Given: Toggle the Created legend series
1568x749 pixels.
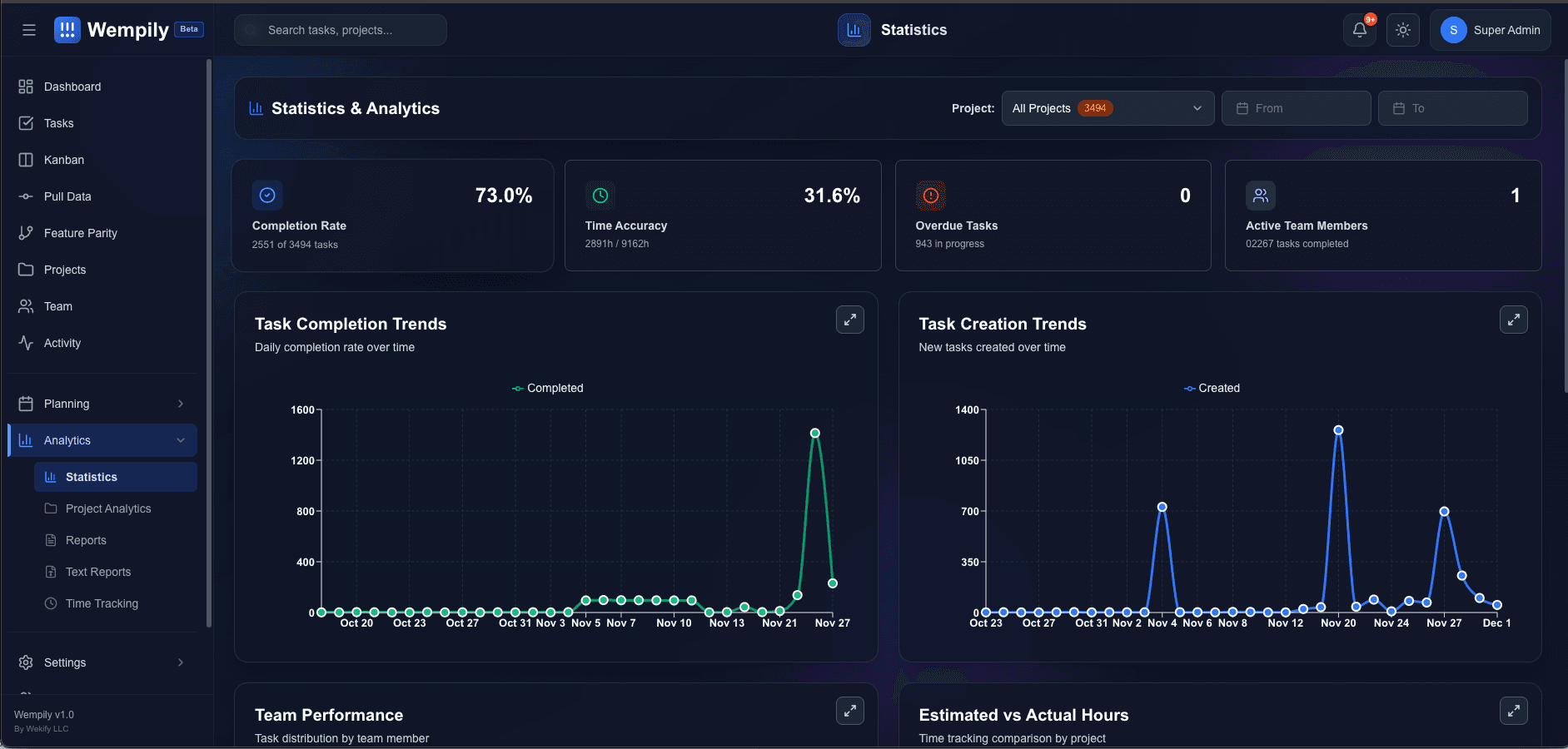Looking at the screenshot, I should pos(1212,388).
